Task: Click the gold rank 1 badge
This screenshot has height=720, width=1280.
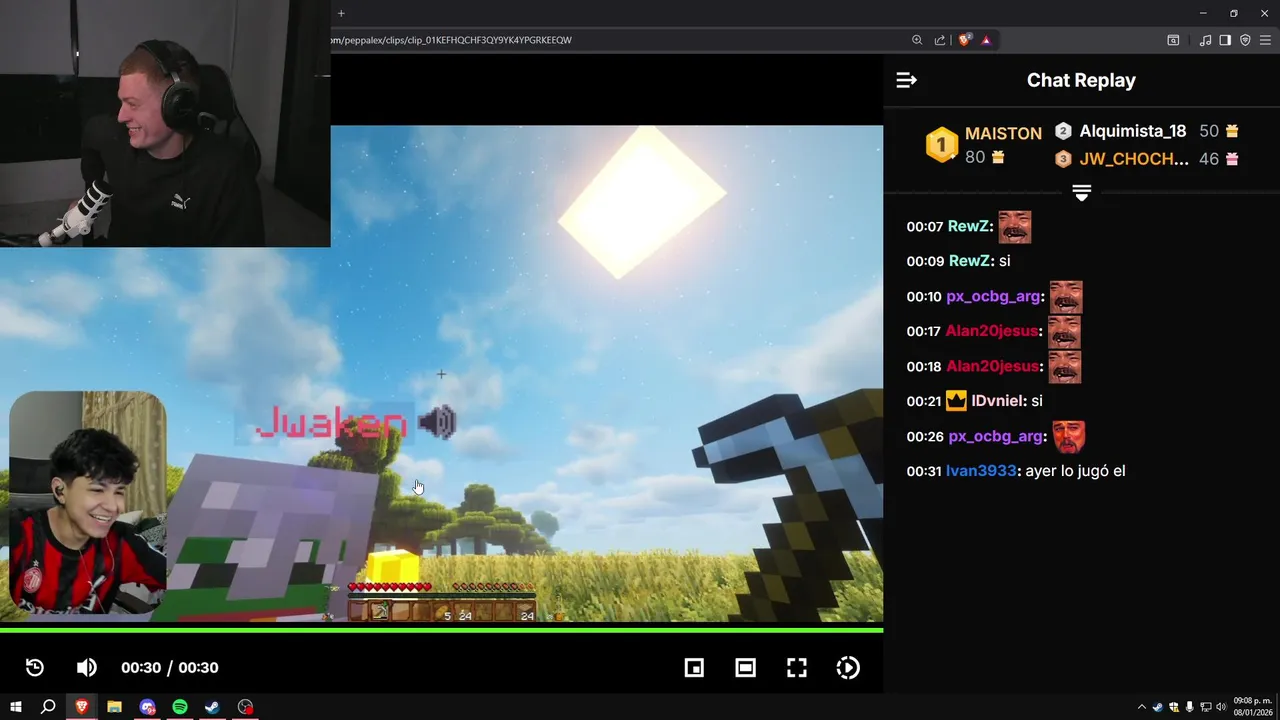Action: [941, 145]
